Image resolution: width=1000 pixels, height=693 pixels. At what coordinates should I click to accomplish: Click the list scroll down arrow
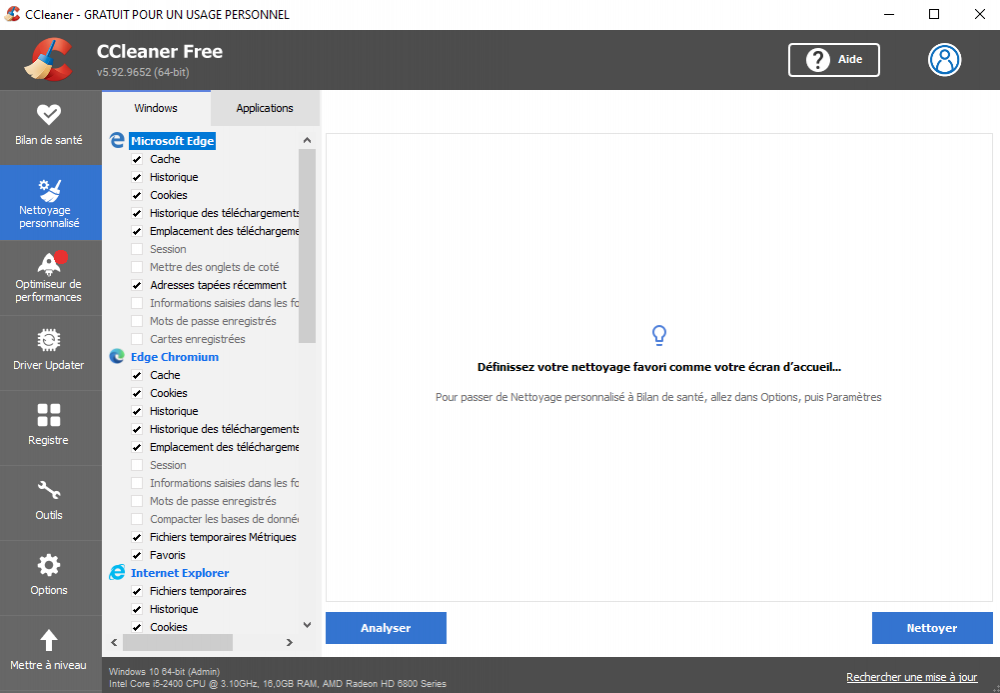(x=307, y=625)
